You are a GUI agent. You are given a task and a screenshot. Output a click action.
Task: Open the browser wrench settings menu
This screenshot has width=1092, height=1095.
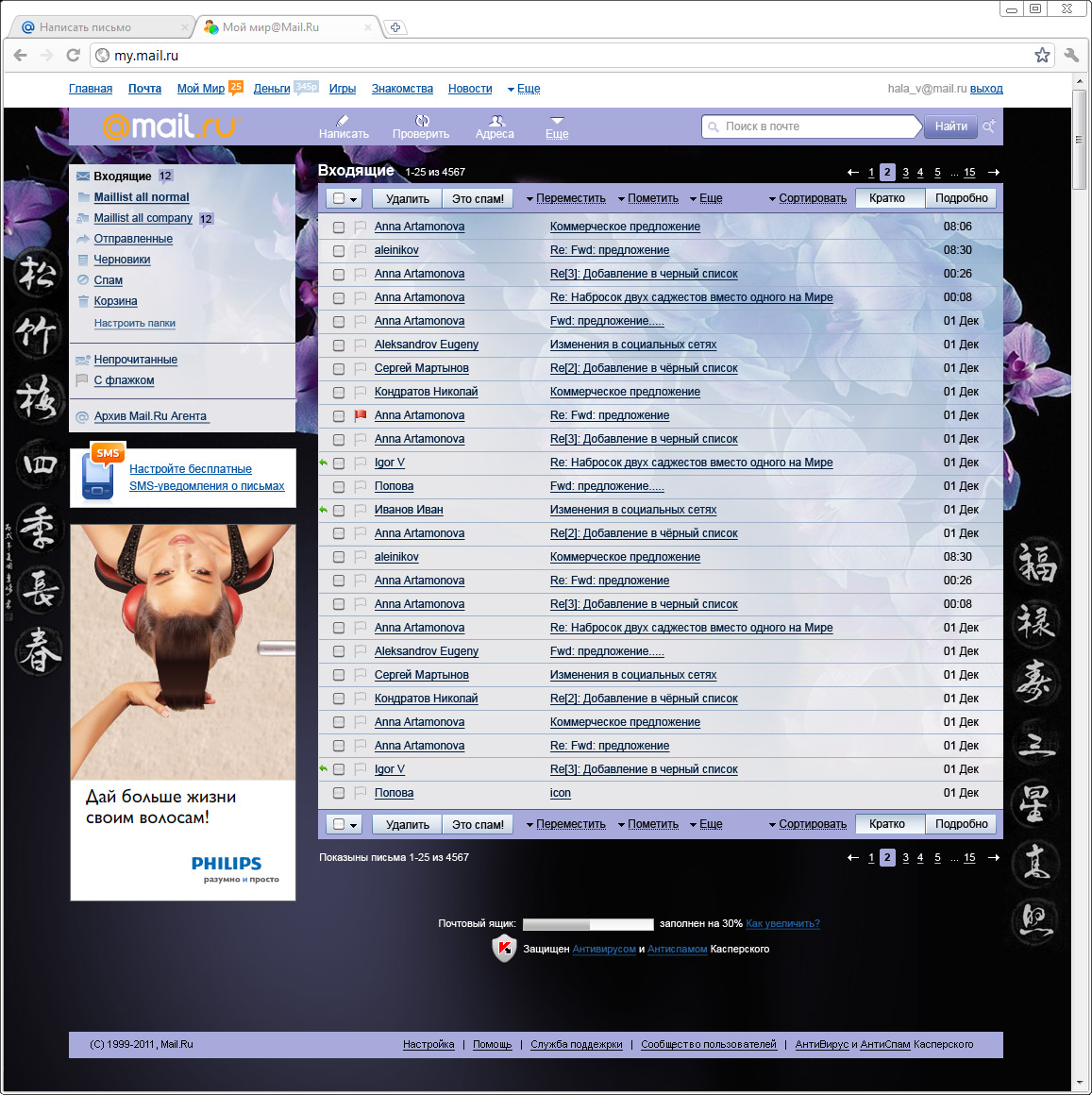(1072, 55)
